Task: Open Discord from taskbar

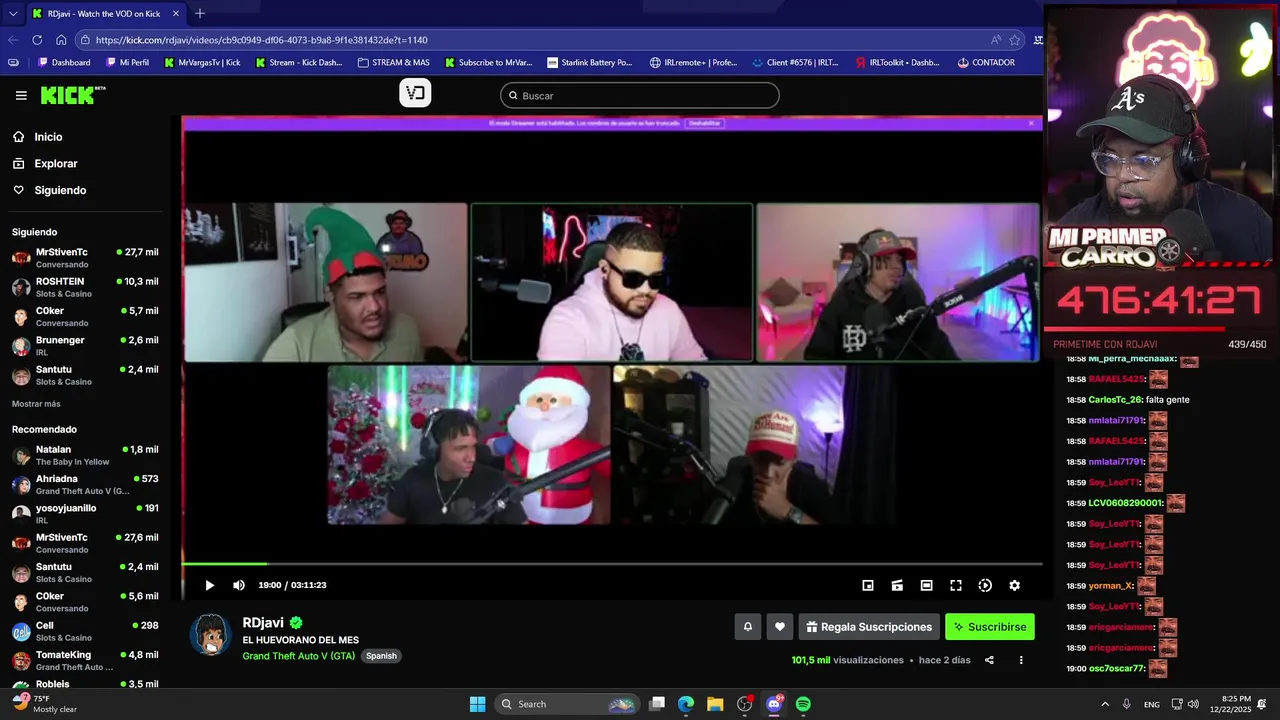Action: [774, 704]
